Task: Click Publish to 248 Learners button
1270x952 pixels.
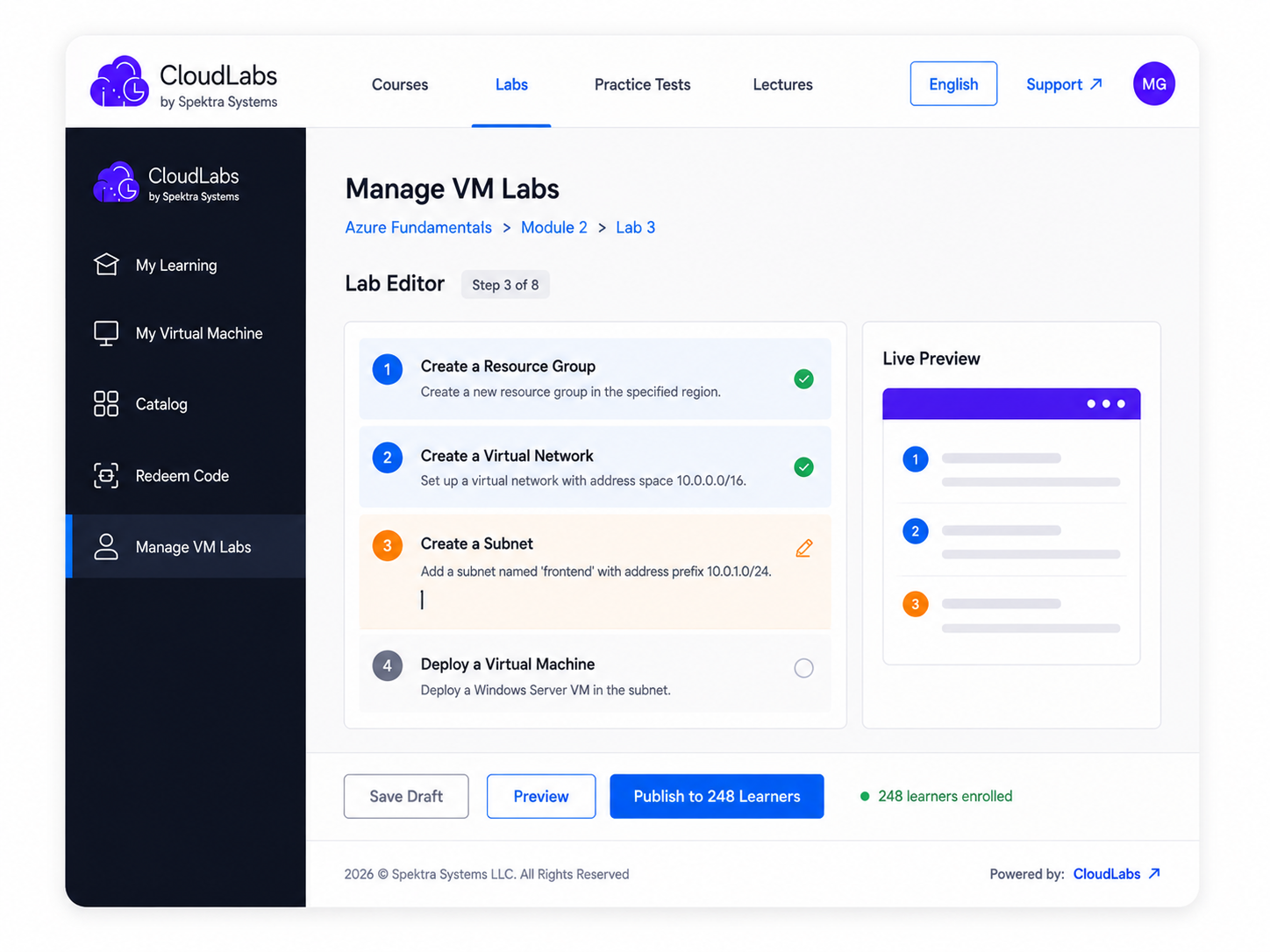Action: 717,796
